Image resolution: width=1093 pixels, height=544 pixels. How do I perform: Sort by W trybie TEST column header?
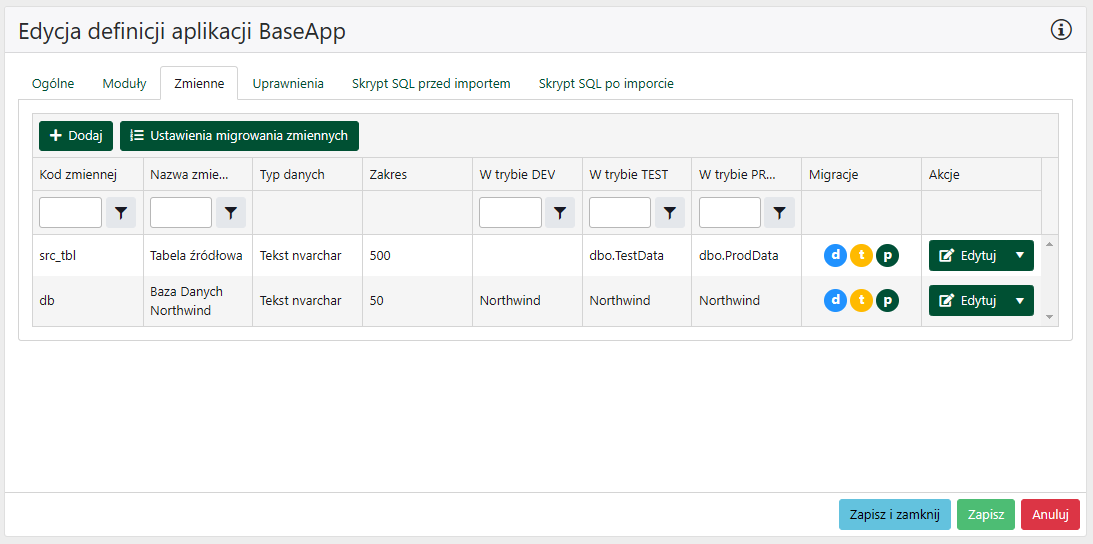pyautogui.click(x=637, y=174)
